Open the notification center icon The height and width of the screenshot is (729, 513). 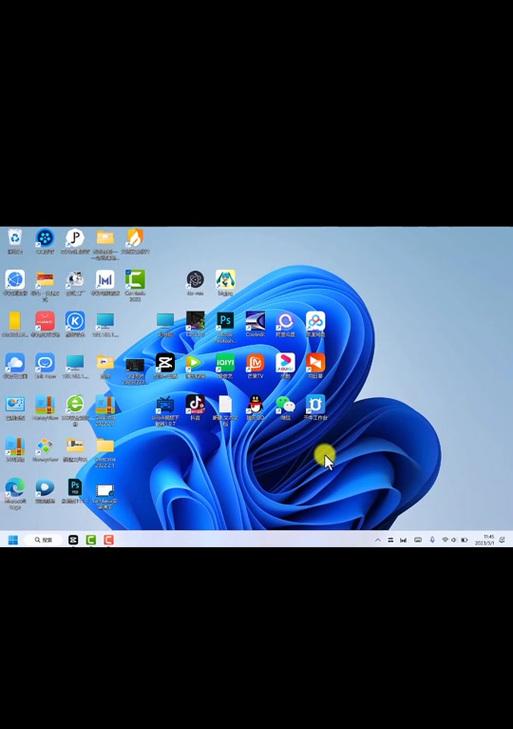[502, 540]
